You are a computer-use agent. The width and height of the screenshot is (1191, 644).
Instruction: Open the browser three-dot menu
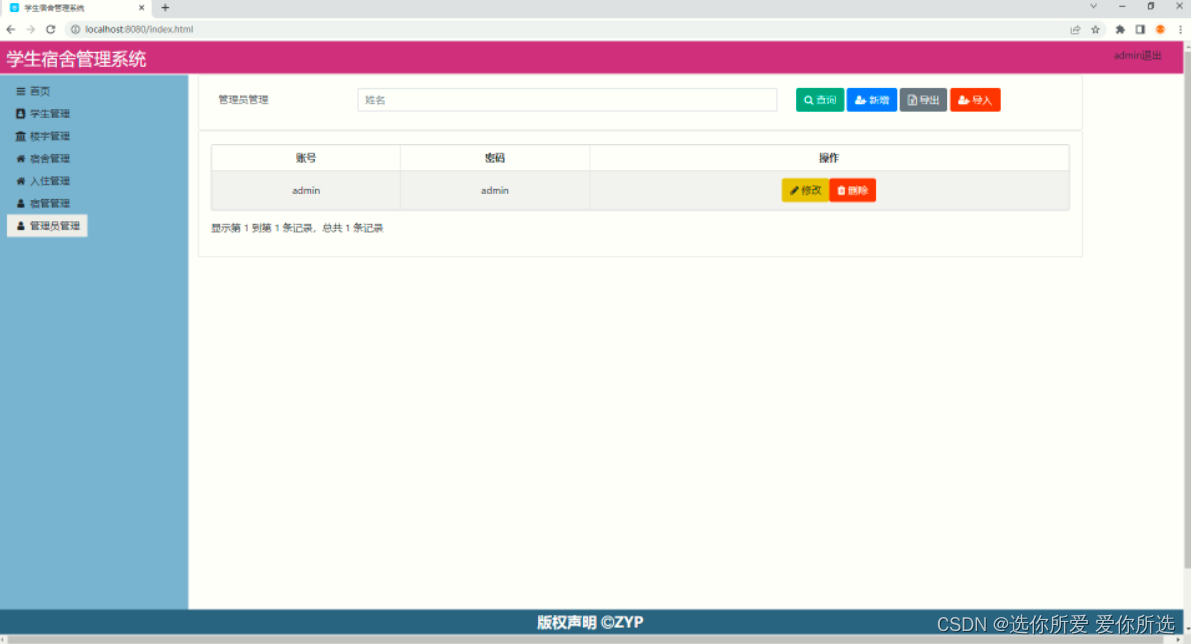[1180, 30]
